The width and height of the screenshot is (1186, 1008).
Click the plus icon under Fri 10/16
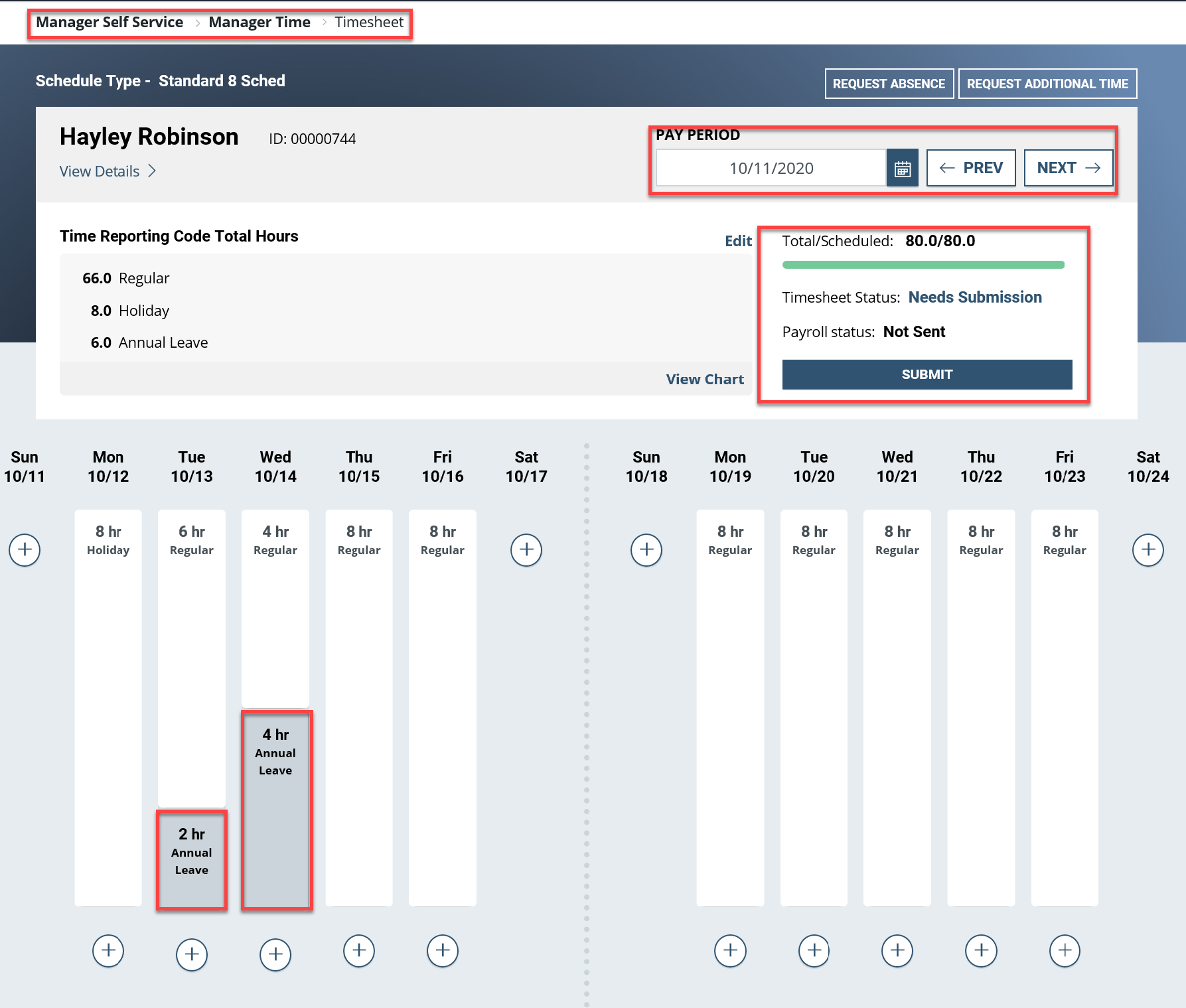click(x=443, y=952)
